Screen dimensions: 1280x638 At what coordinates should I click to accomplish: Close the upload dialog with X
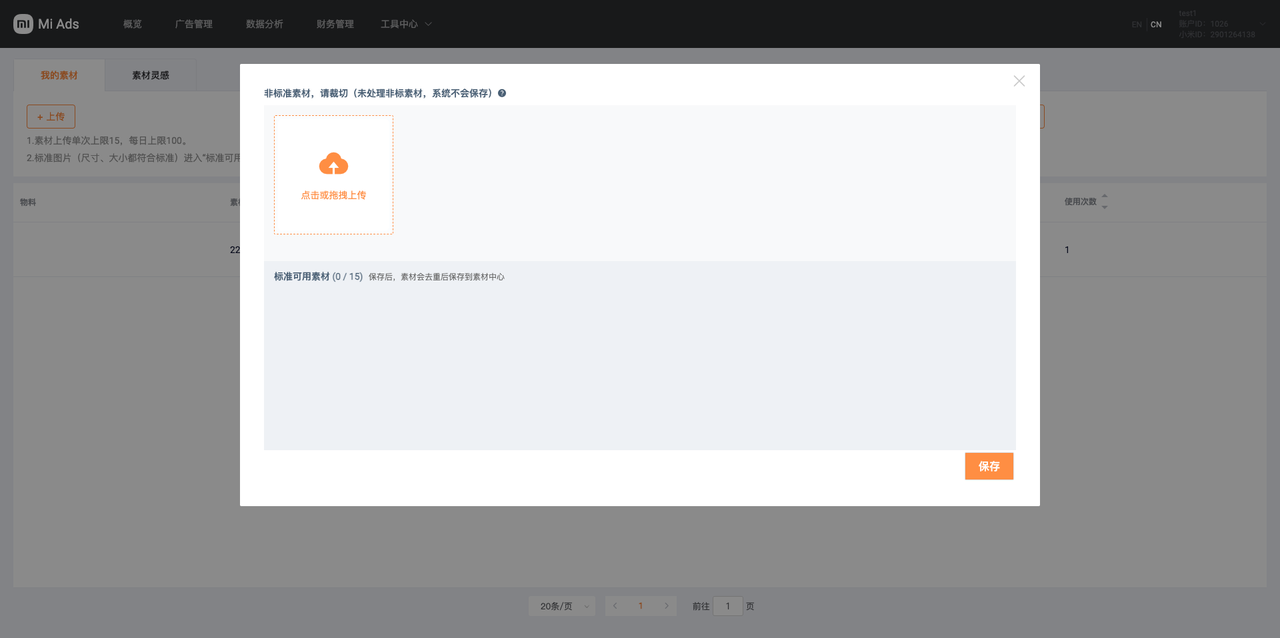click(1019, 81)
